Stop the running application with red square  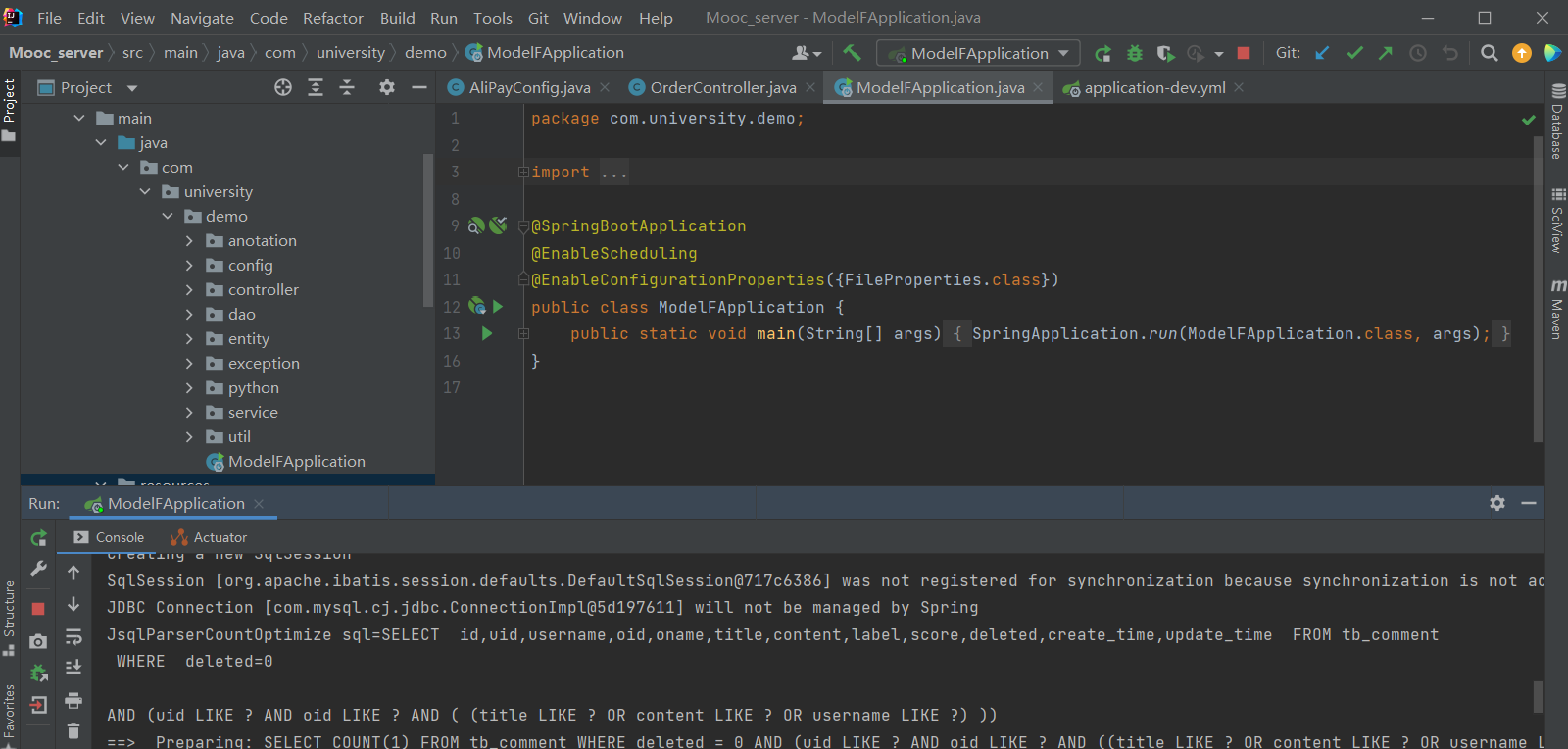pos(1244,53)
